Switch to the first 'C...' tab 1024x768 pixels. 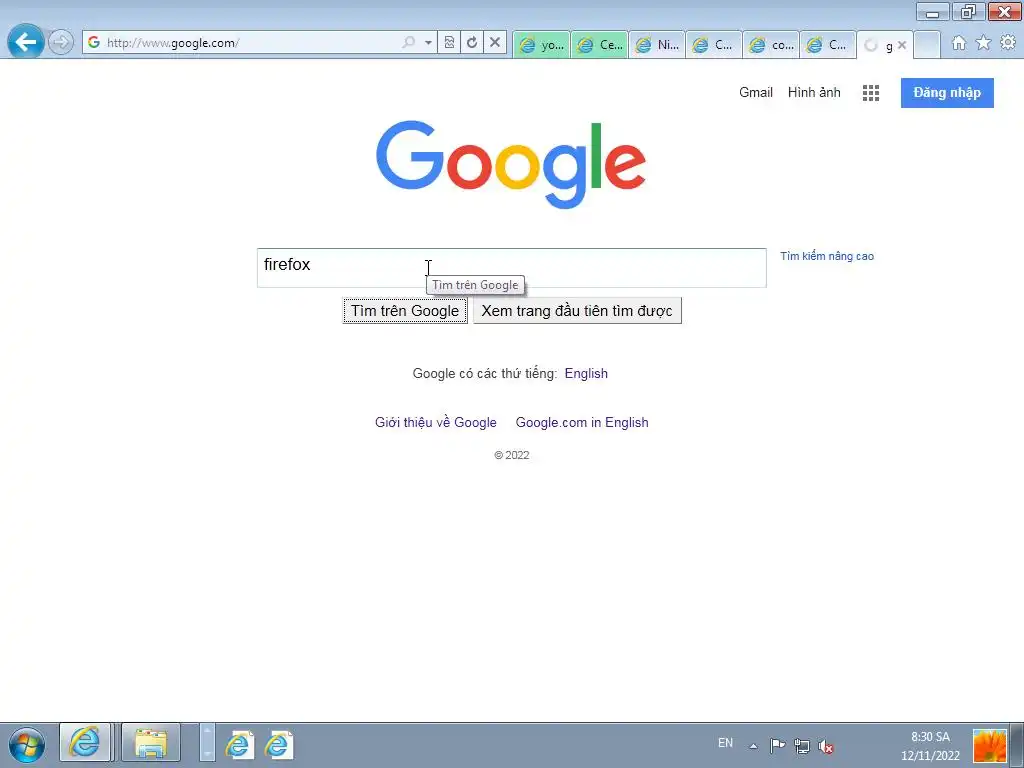point(714,44)
